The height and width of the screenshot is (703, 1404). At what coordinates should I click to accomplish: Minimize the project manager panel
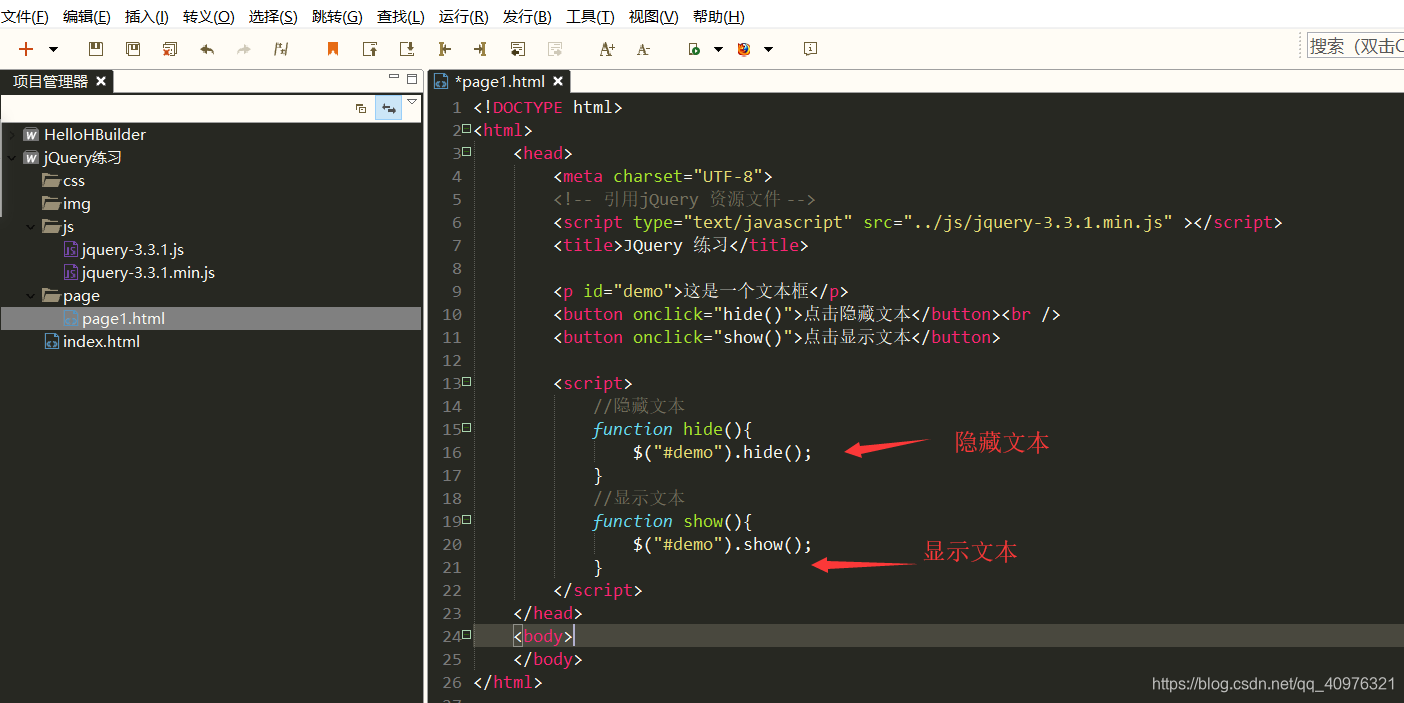click(x=394, y=78)
